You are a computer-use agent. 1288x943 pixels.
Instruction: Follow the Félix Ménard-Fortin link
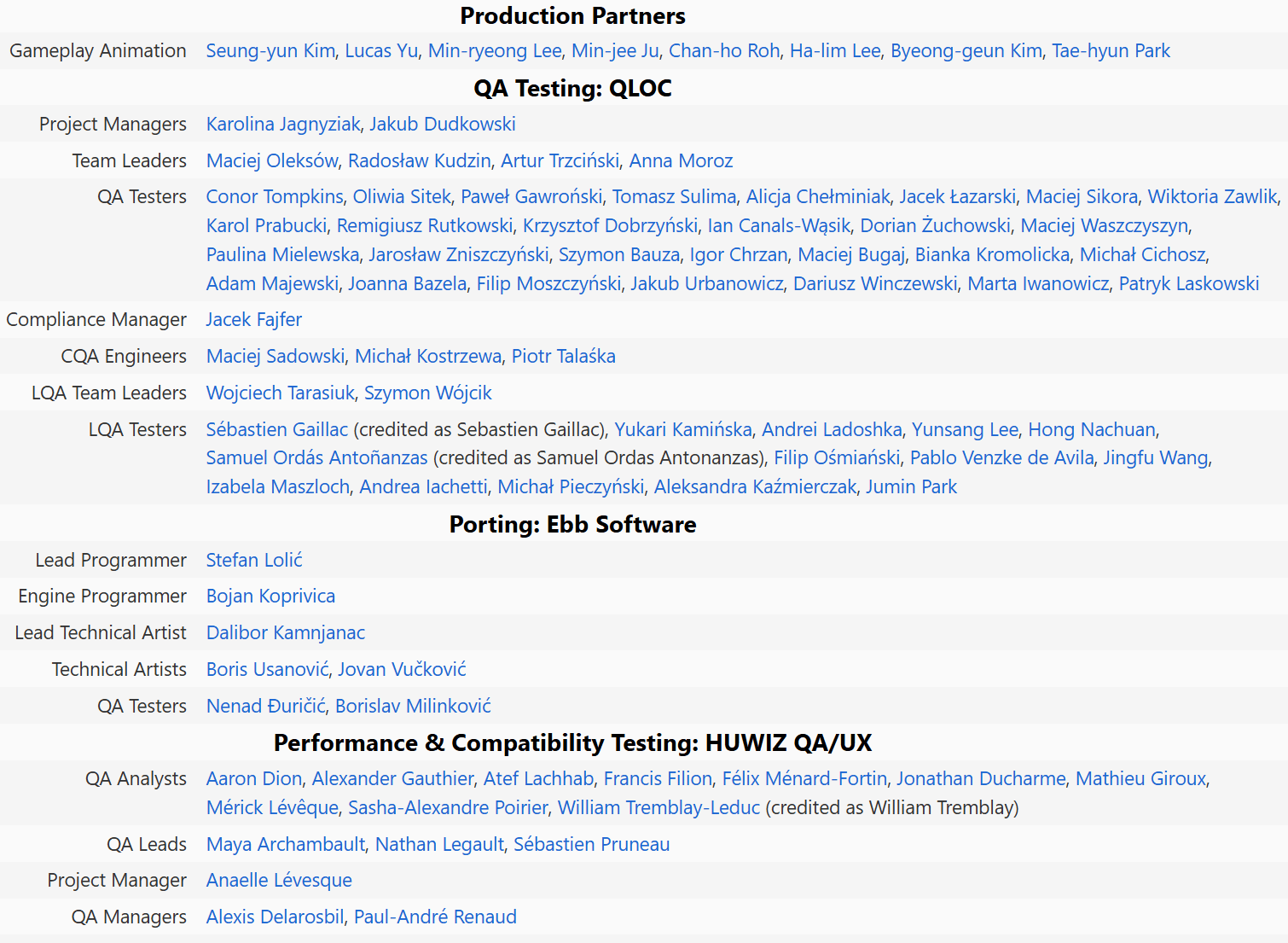(x=804, y=779)
